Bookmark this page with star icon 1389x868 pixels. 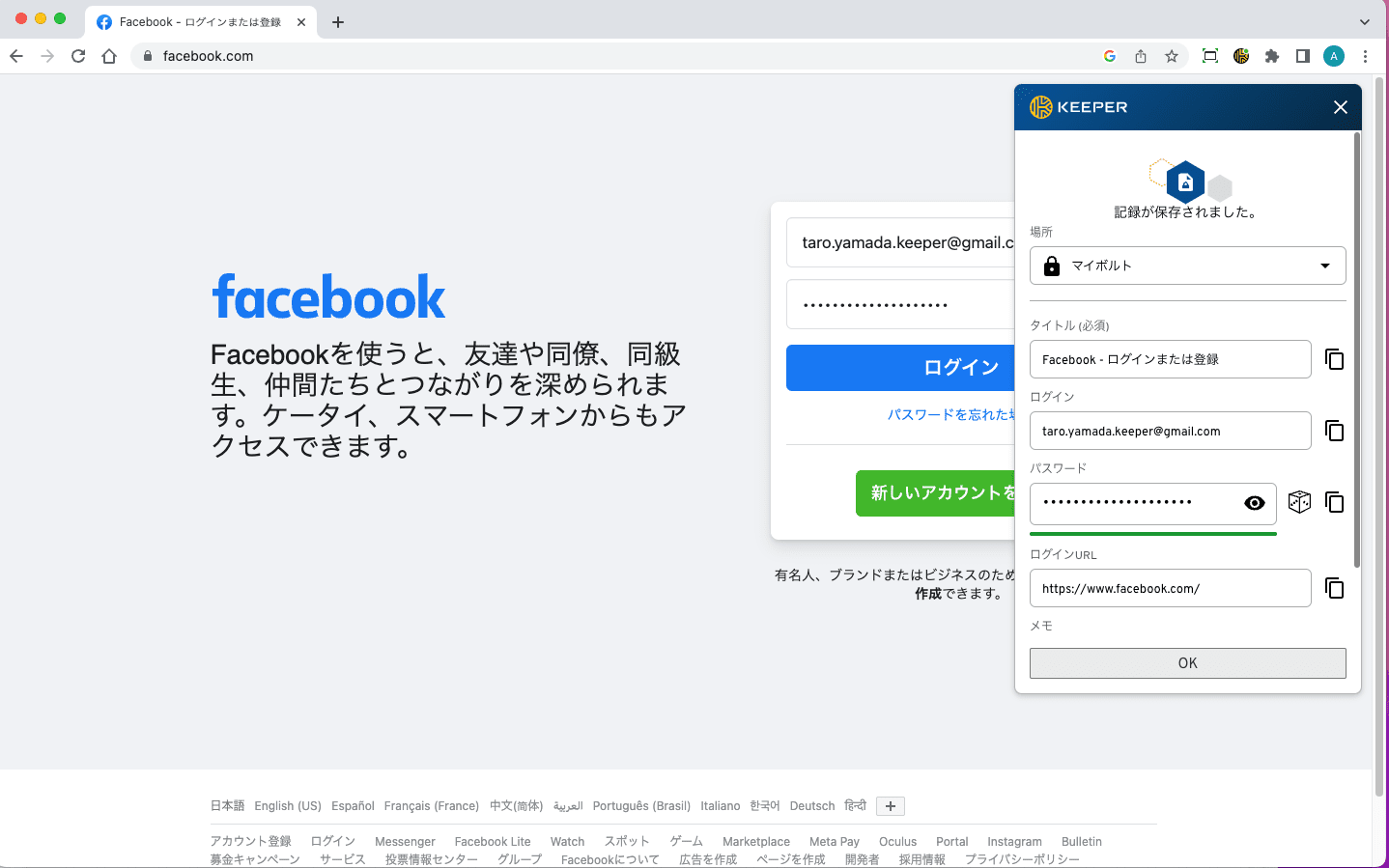[1172, 56]
